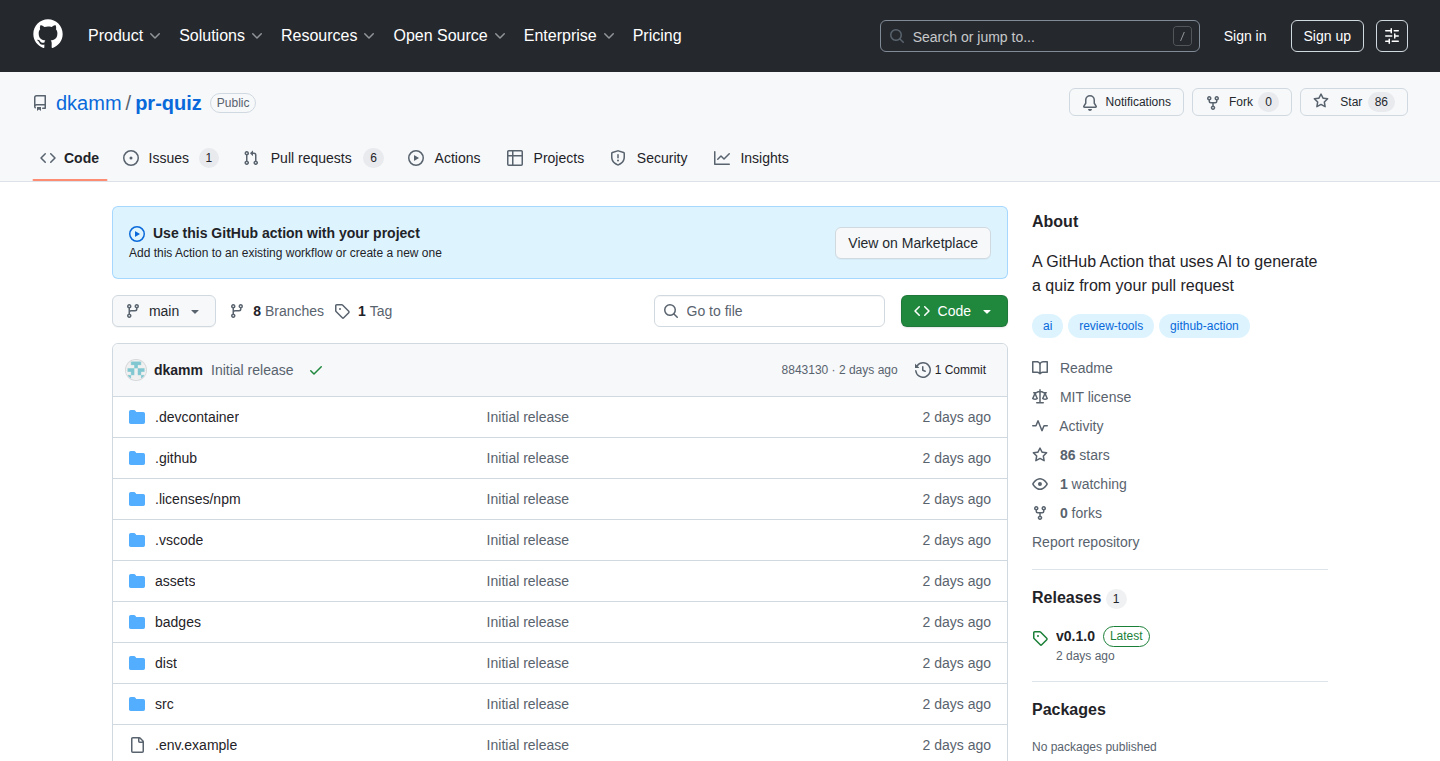Star the pr-quiz repository
This screenshot has height=761, width=1440.
(1354, 102)
